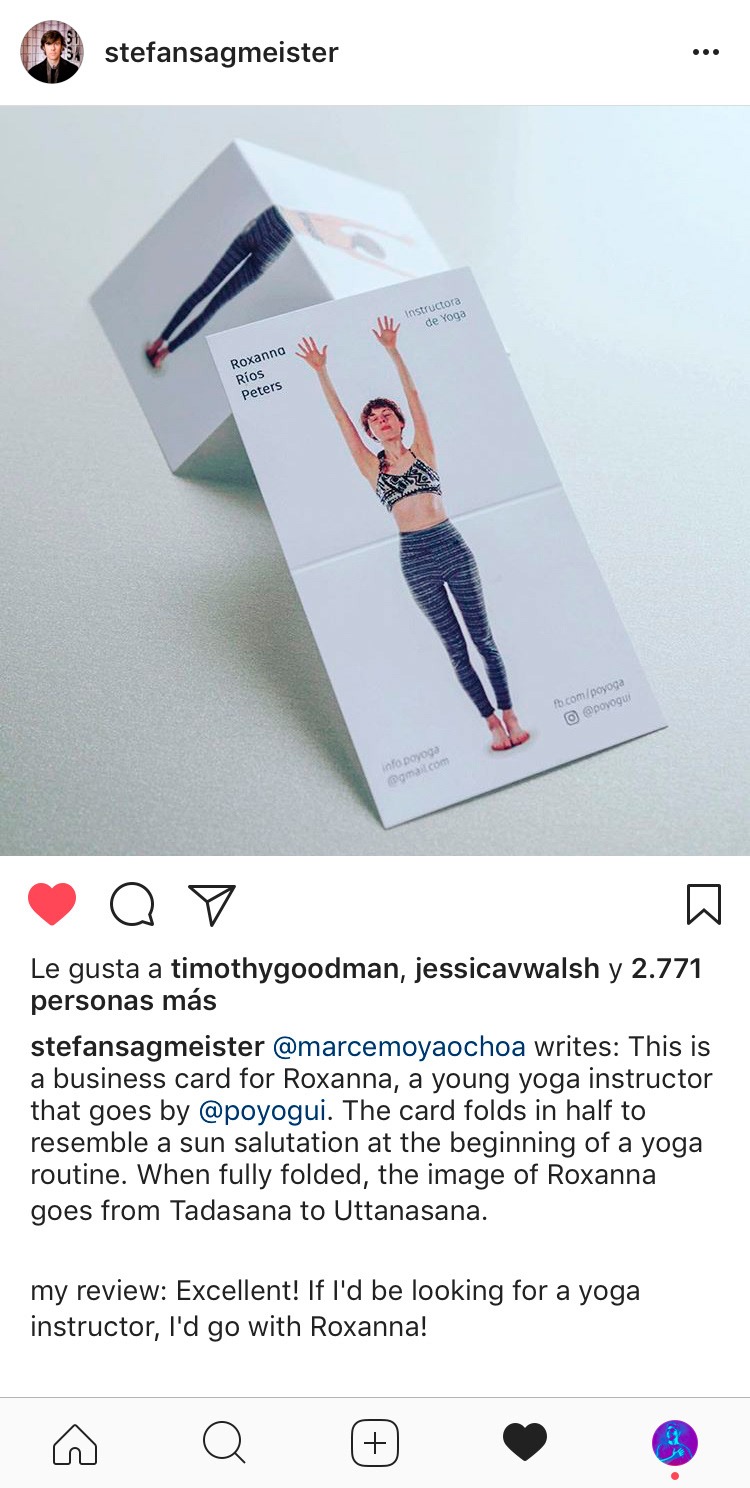750x1488 pixels.
Task: Unlike the post via red heart
Action: tap(52, 905)
